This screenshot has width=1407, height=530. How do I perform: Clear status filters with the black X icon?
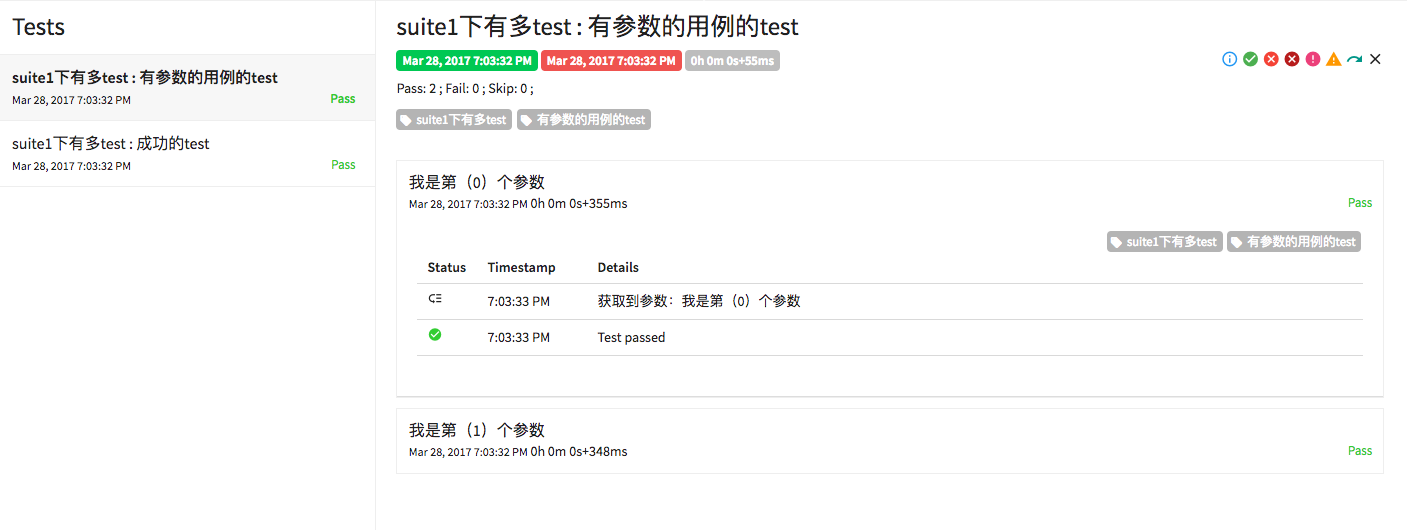coord(1375,60)
